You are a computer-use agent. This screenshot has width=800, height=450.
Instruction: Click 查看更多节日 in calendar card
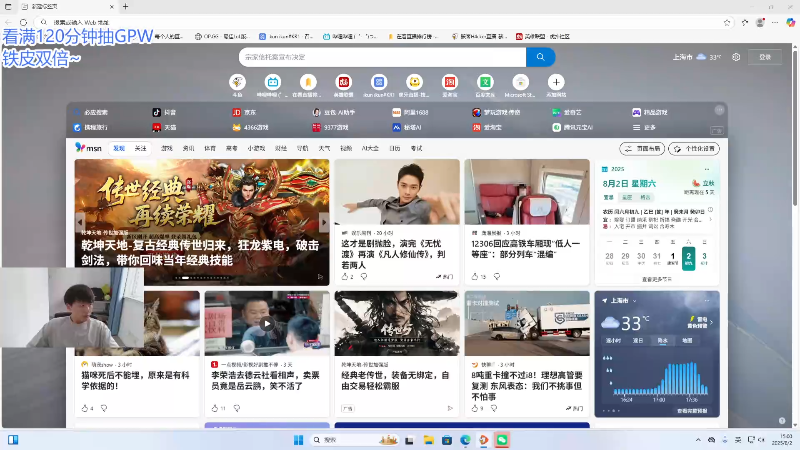pos(657,279)
